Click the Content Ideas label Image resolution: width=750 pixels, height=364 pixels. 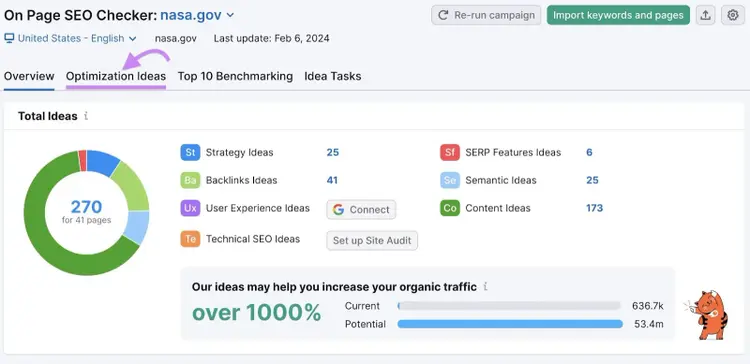click(x=498, y=208)
